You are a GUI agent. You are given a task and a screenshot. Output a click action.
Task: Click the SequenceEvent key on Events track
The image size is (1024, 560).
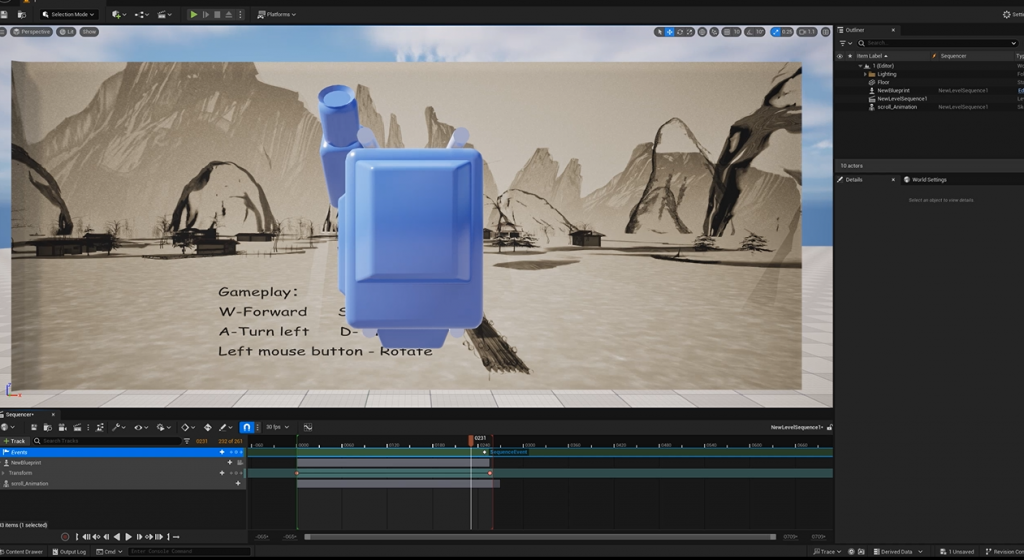485,452
